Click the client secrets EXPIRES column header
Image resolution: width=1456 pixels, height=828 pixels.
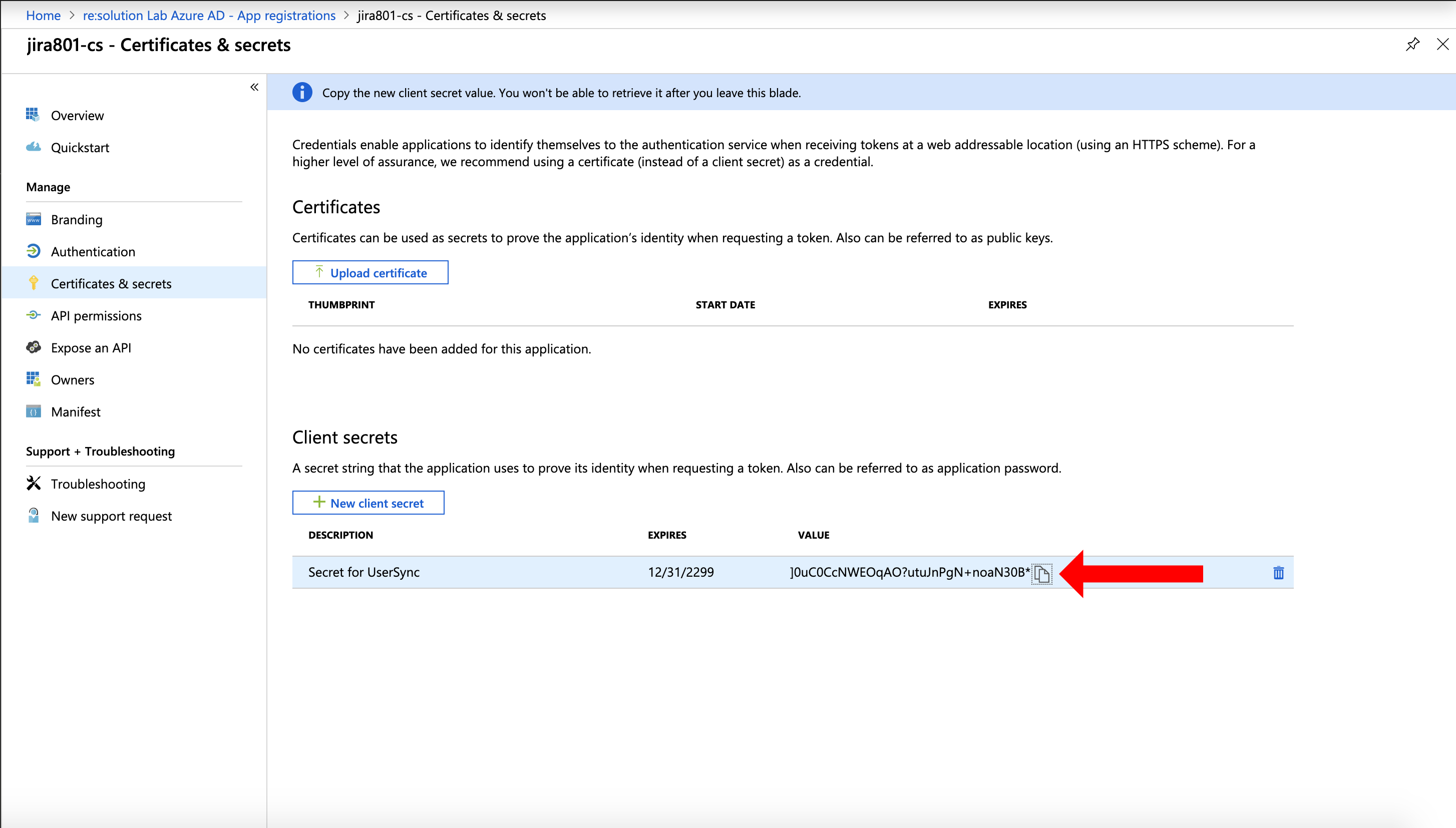coord(667,535)
